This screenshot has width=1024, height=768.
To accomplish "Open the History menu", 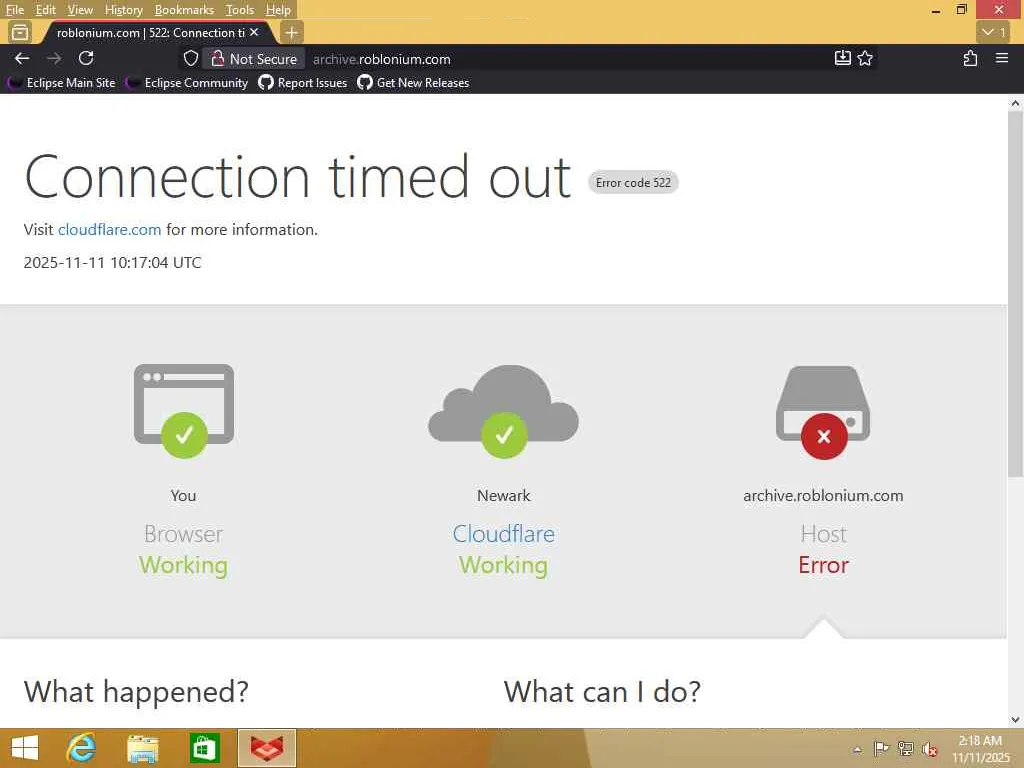I will [123, 10].
